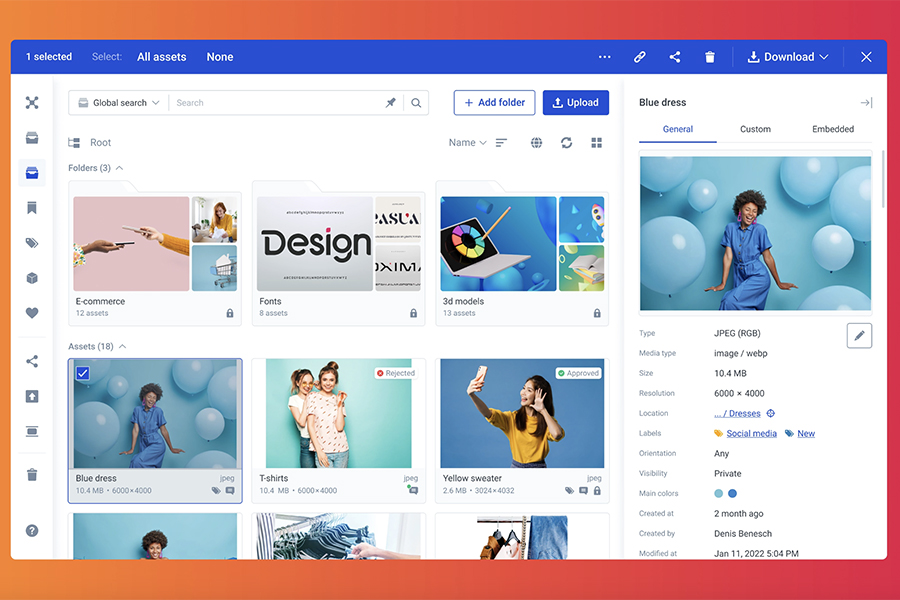Open the more options ellipsis menu
The height and width of the screenshot is (600, 900).
[x=605, y=57]
